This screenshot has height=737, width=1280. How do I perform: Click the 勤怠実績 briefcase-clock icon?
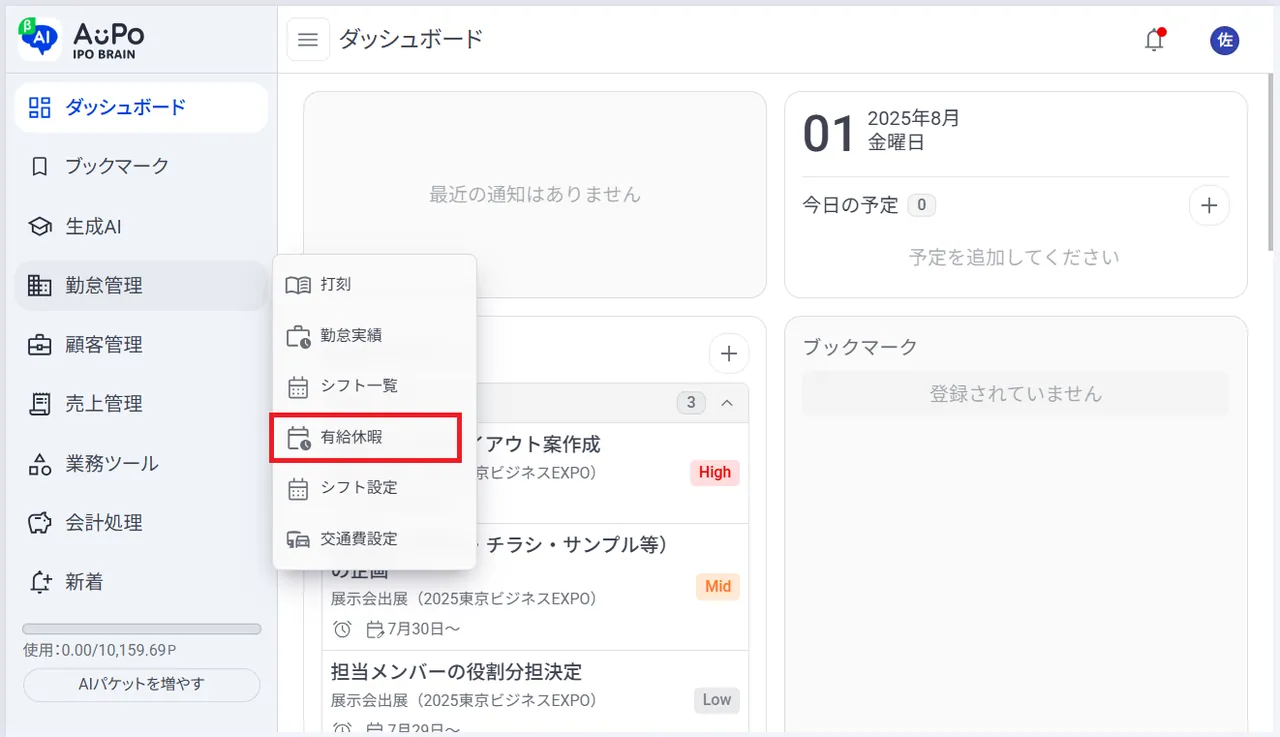point(298,336)
